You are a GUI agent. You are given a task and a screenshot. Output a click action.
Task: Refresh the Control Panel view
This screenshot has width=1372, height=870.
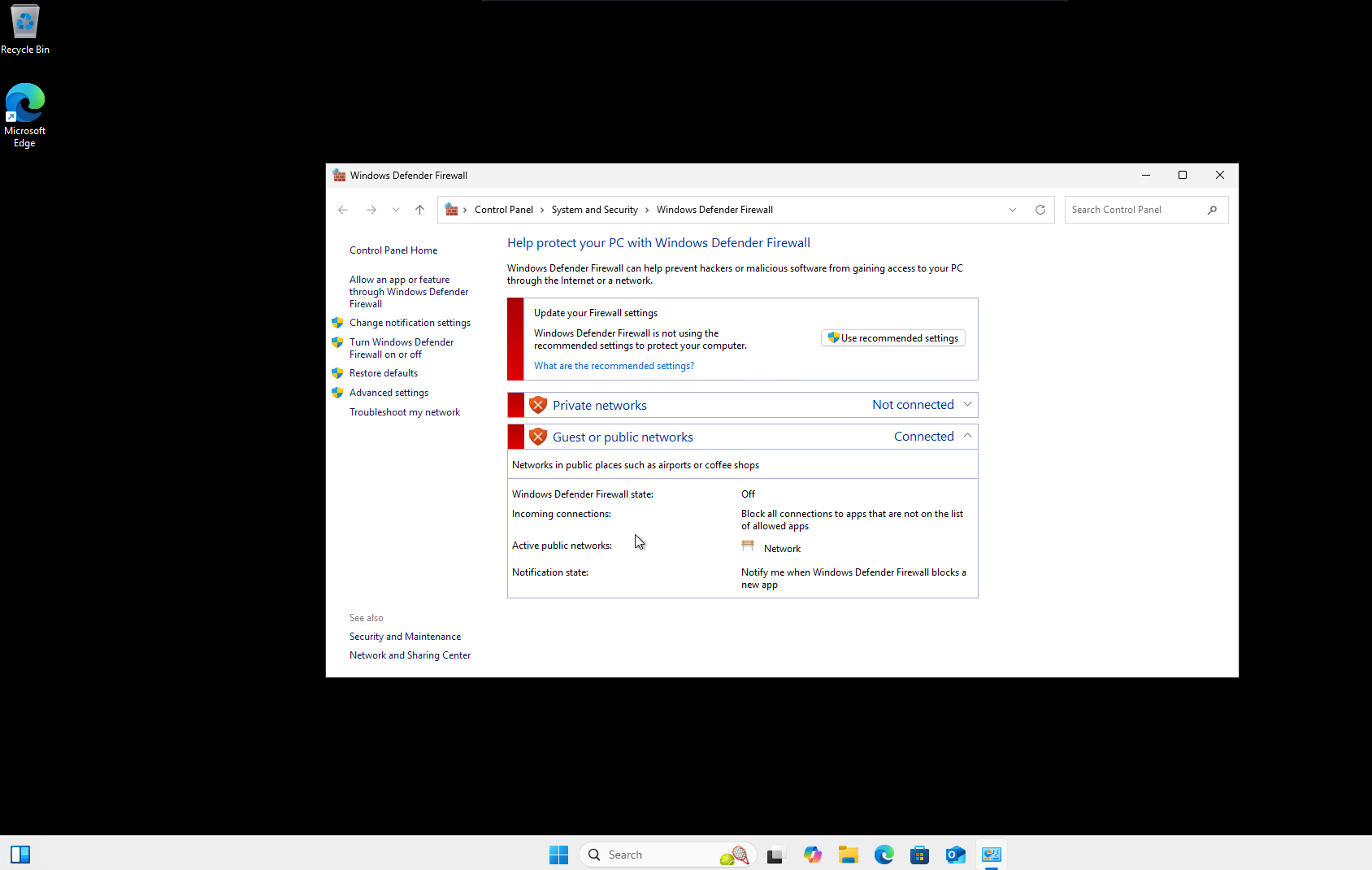[x=1040, y=210]
